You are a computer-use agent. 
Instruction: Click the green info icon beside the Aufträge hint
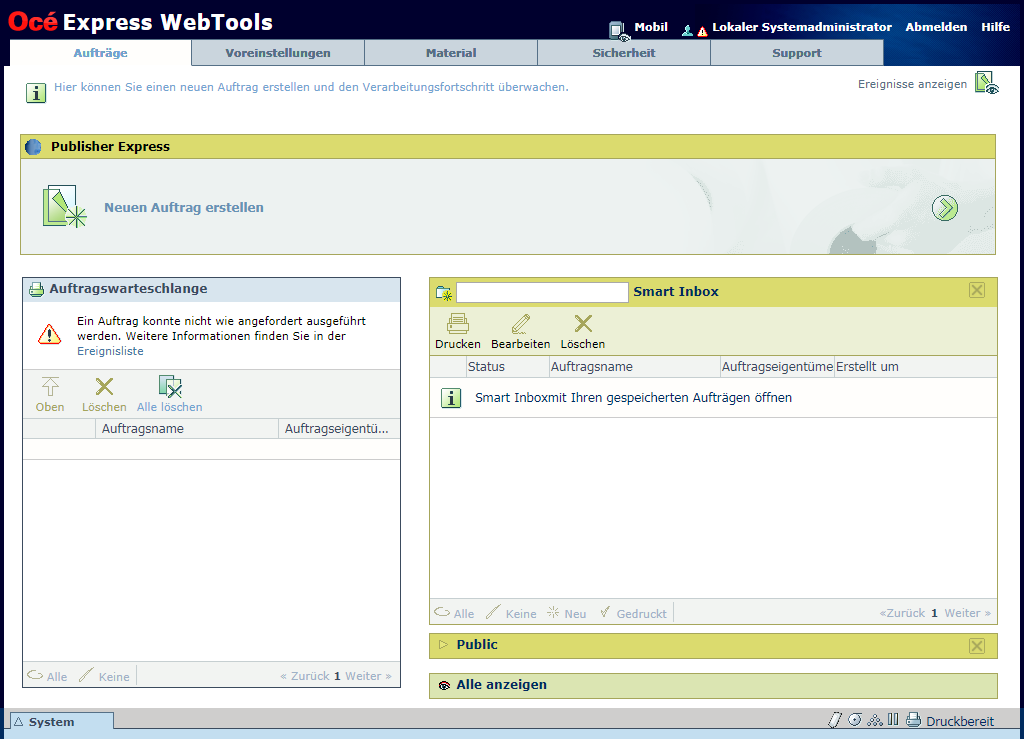[36, 93]
